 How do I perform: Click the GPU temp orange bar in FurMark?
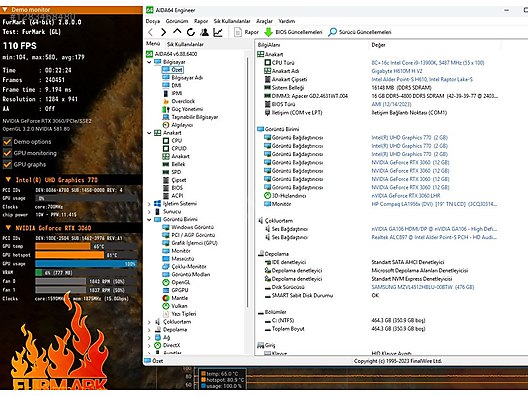click(63, 246)
